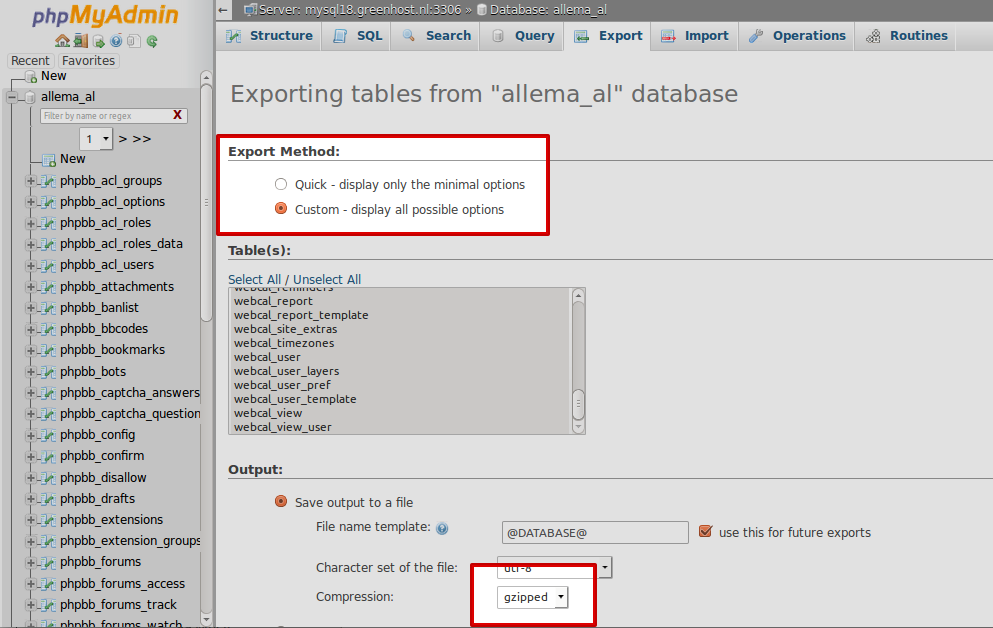Viewport: 993px width, 628px height.
Task: Open phpbb_forums_access table in tree
Action: 122,584
